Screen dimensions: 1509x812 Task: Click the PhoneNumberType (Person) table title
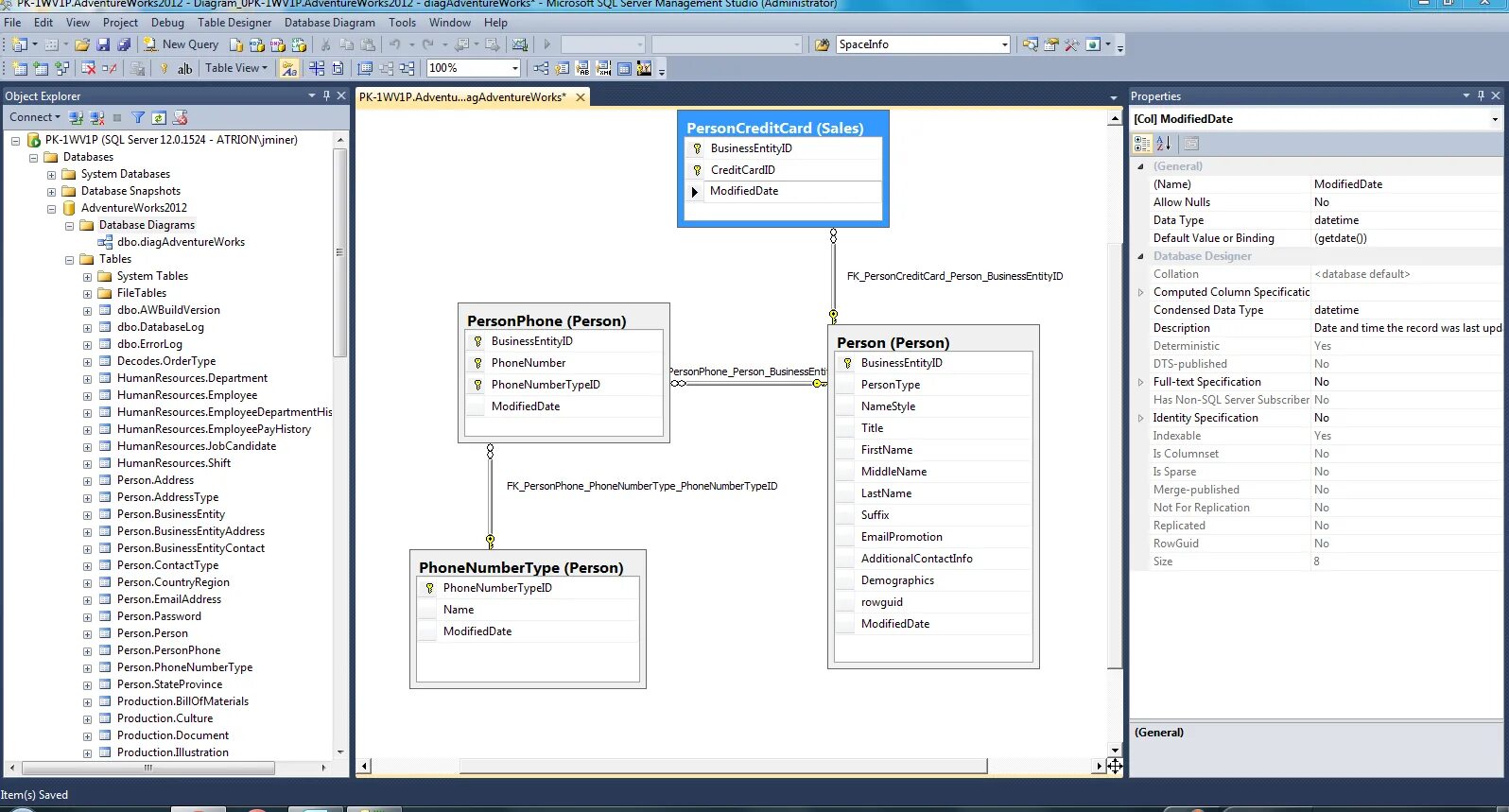click(521, 567)
